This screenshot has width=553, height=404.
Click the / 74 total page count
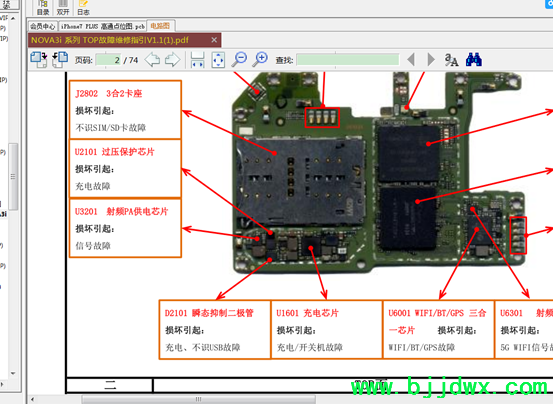coord(130,60)
